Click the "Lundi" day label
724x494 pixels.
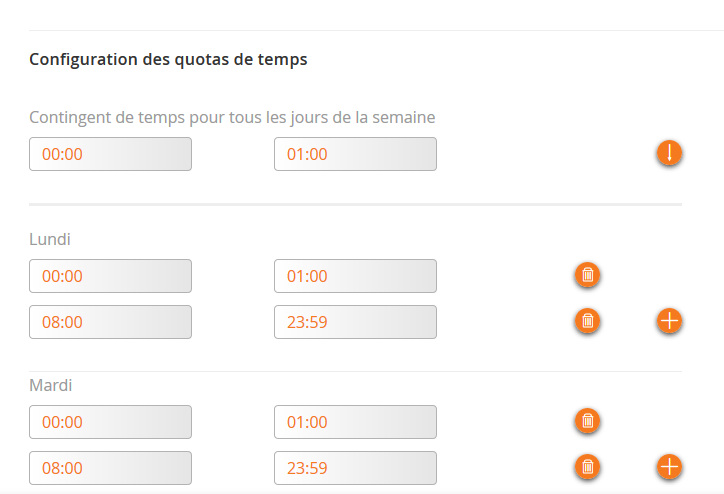pyautogui.click(x=50, y=239)
